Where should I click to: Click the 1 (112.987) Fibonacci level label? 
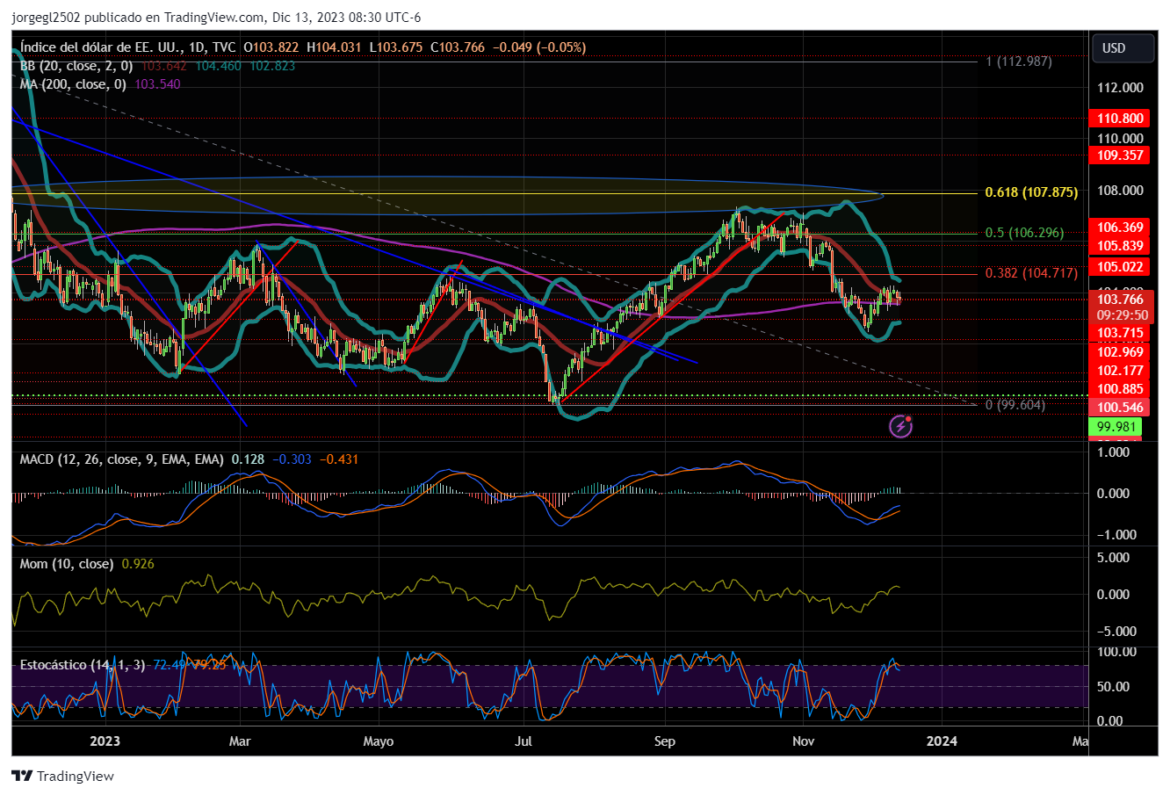pos(1018,62)
